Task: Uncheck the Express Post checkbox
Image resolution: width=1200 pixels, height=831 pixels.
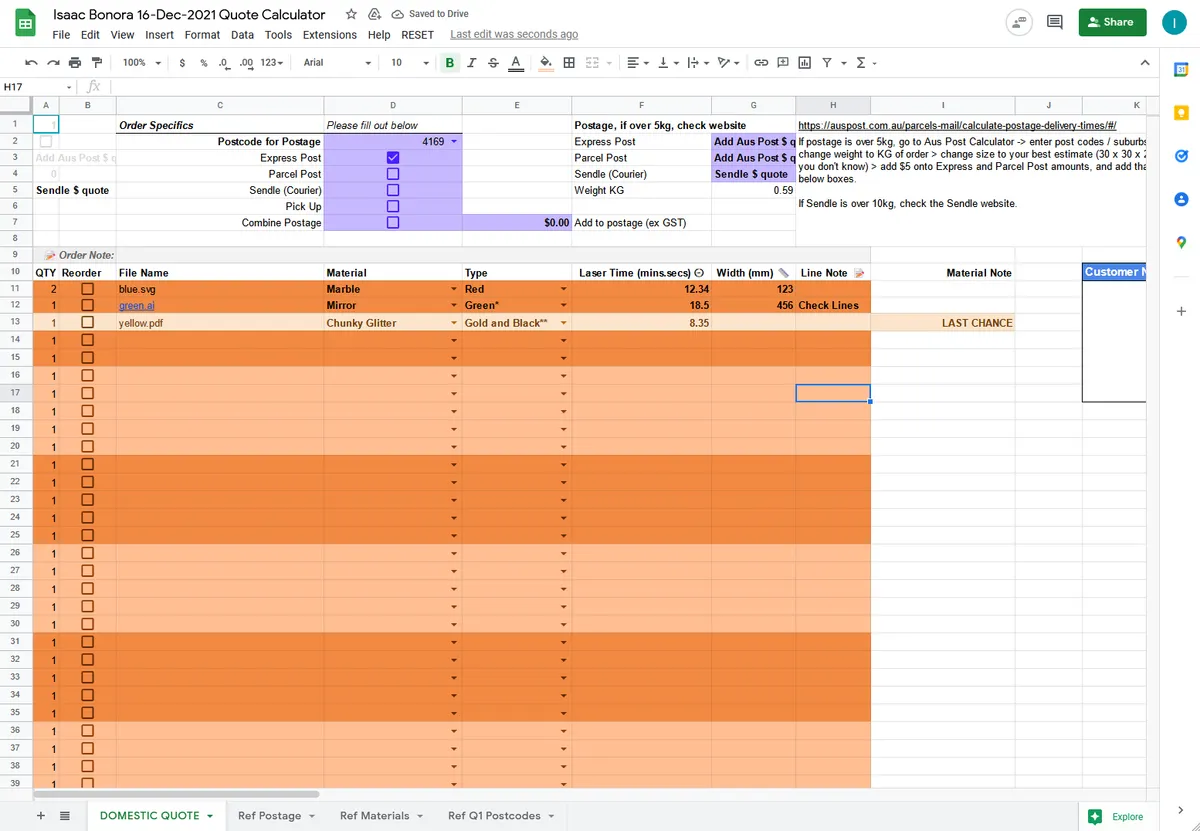Action: pyautogui.click(x=392, y=158)
